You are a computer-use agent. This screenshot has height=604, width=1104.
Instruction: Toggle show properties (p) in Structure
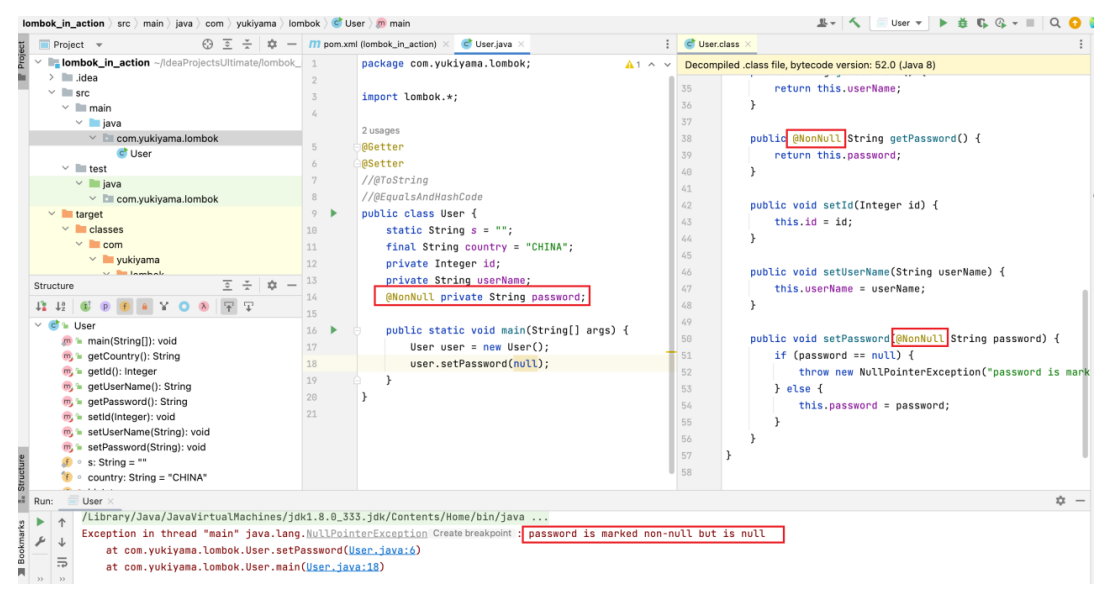[x=105, y=306]
